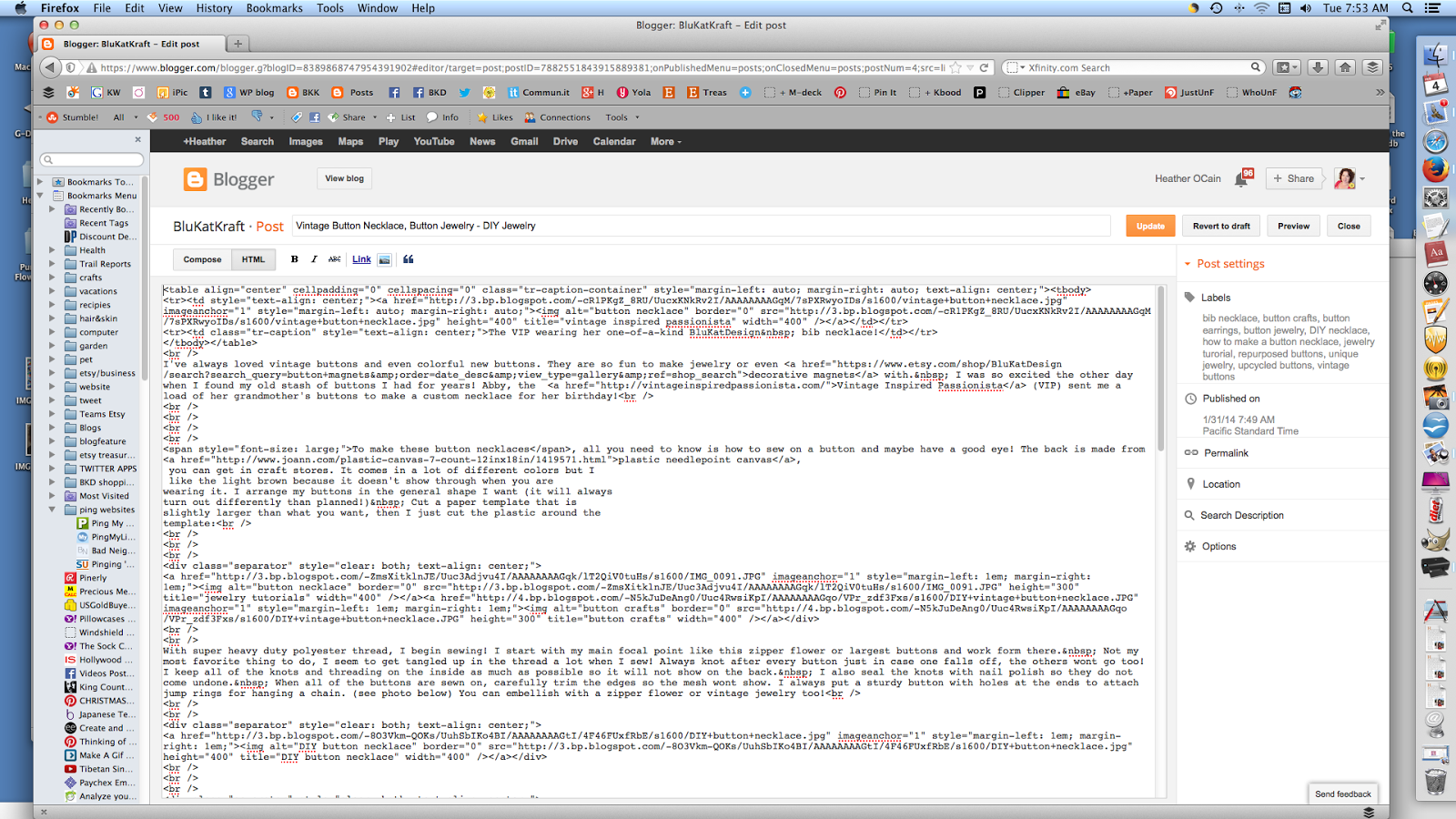
Task: Click the orange Update button
Action: (1150, 226)
